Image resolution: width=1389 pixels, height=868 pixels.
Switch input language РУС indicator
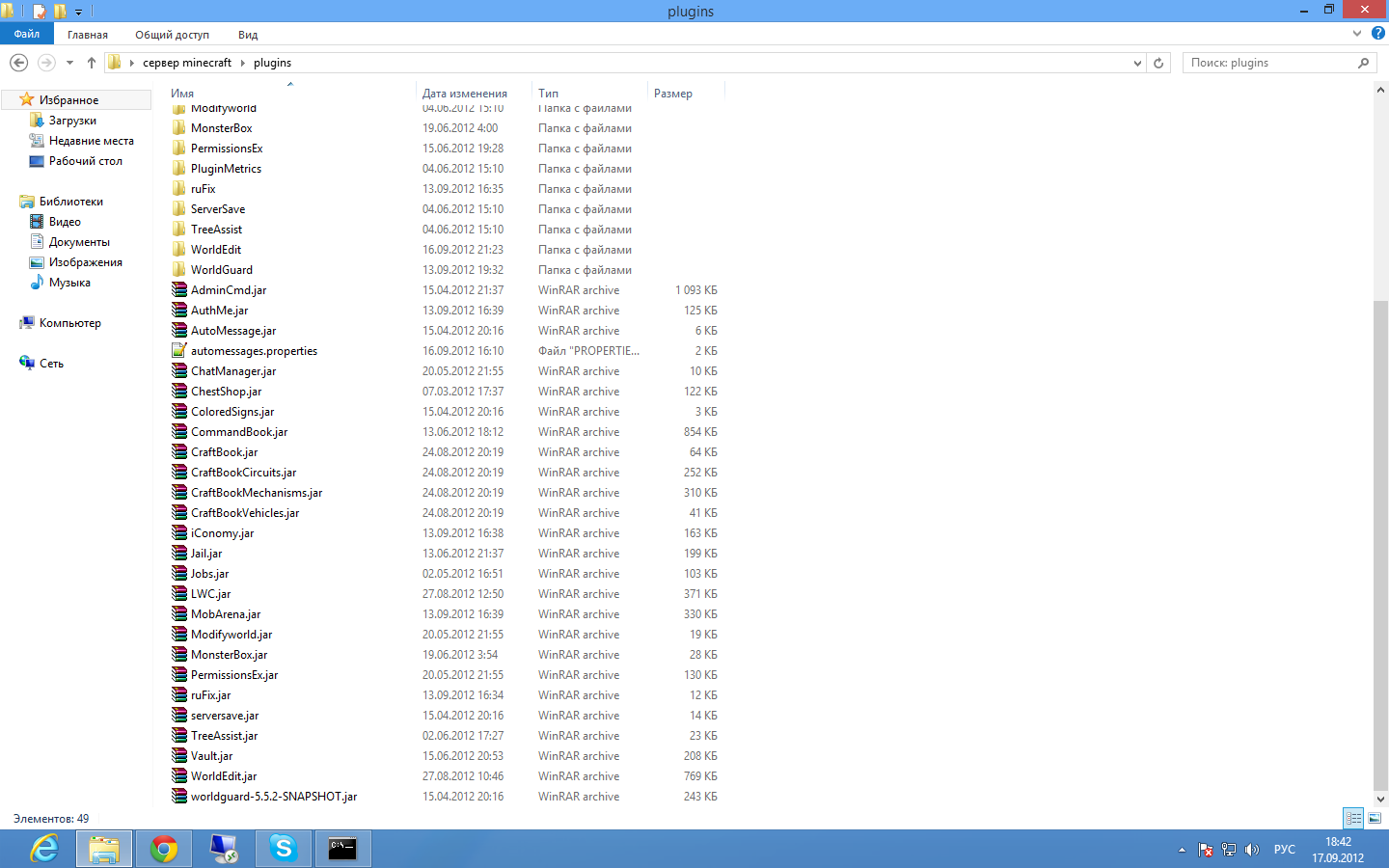[x=1284, y=850]
